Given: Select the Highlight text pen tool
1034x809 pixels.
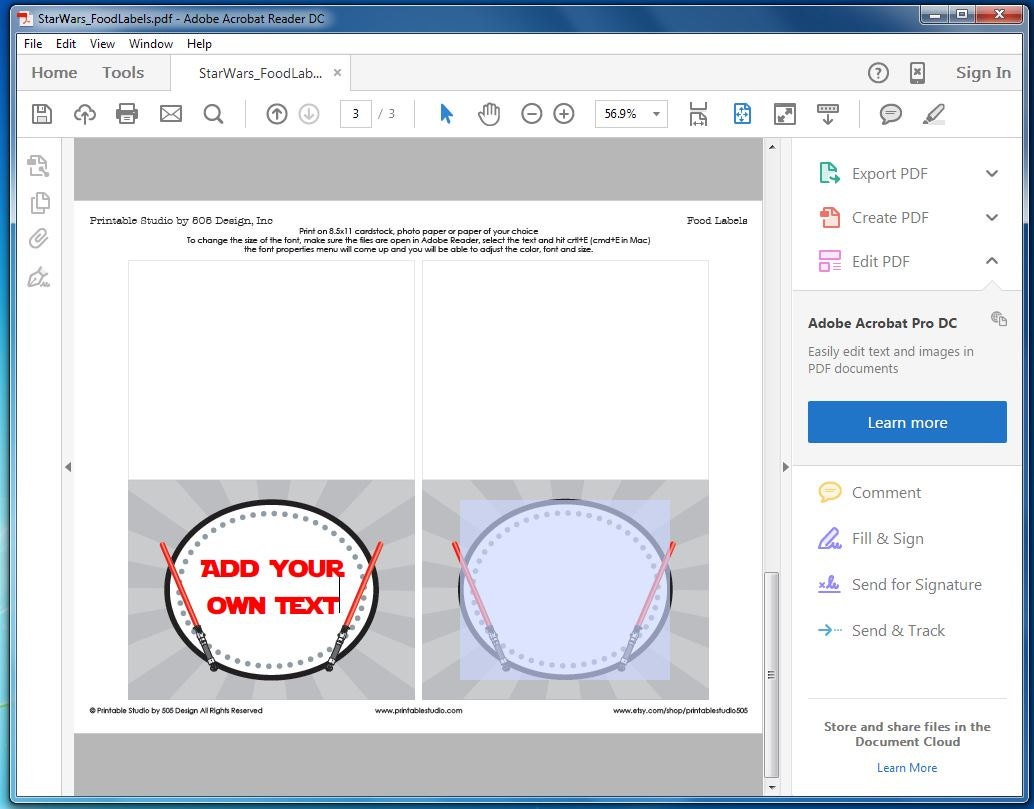Looking at the screenshot, I should point(934,114).
